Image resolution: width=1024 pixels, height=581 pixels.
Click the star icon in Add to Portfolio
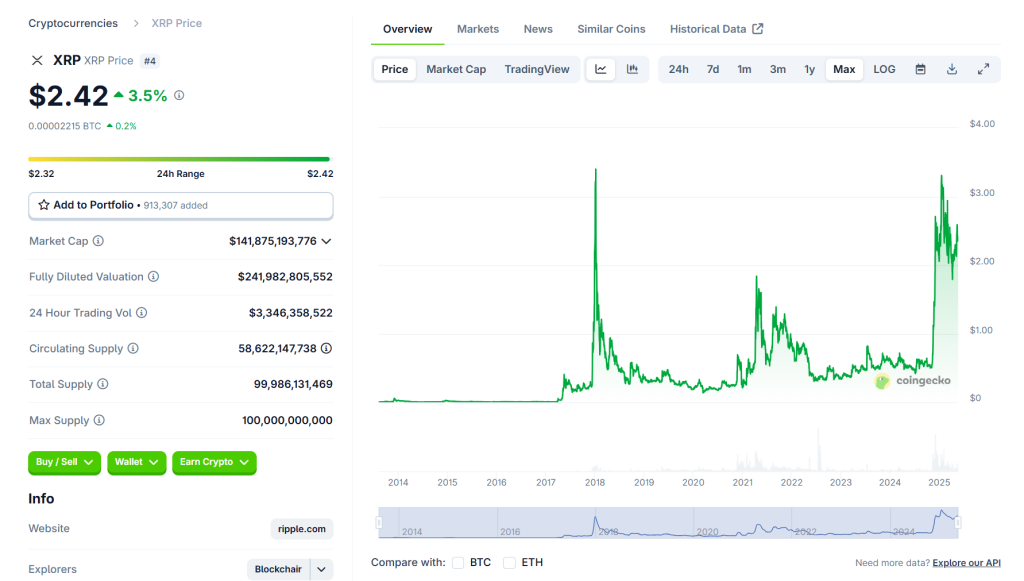pyautogui.click(x=44, y=205)
